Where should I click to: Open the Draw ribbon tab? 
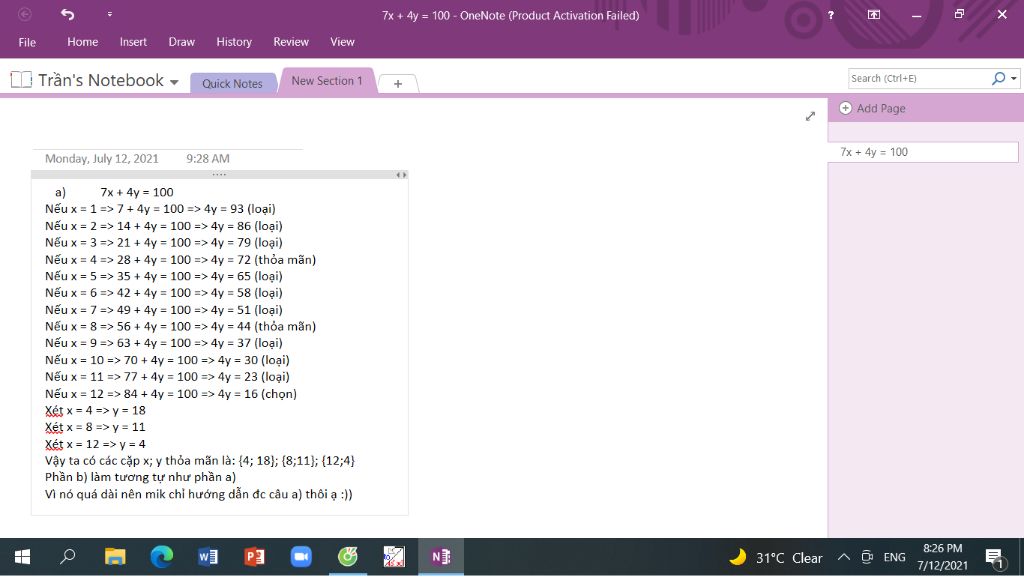coord(182,42)
